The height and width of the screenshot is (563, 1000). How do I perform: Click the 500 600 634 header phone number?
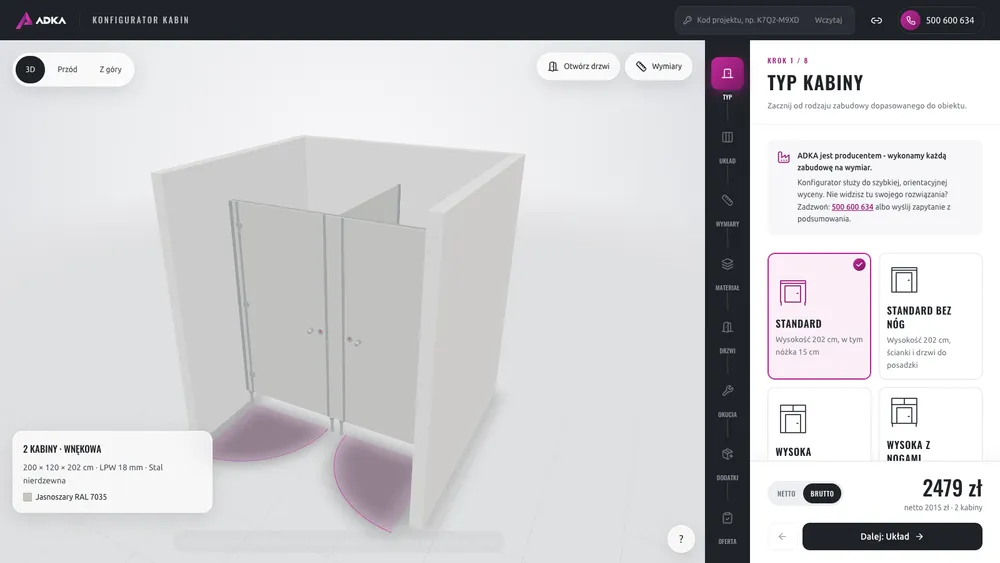pos(950,20)
